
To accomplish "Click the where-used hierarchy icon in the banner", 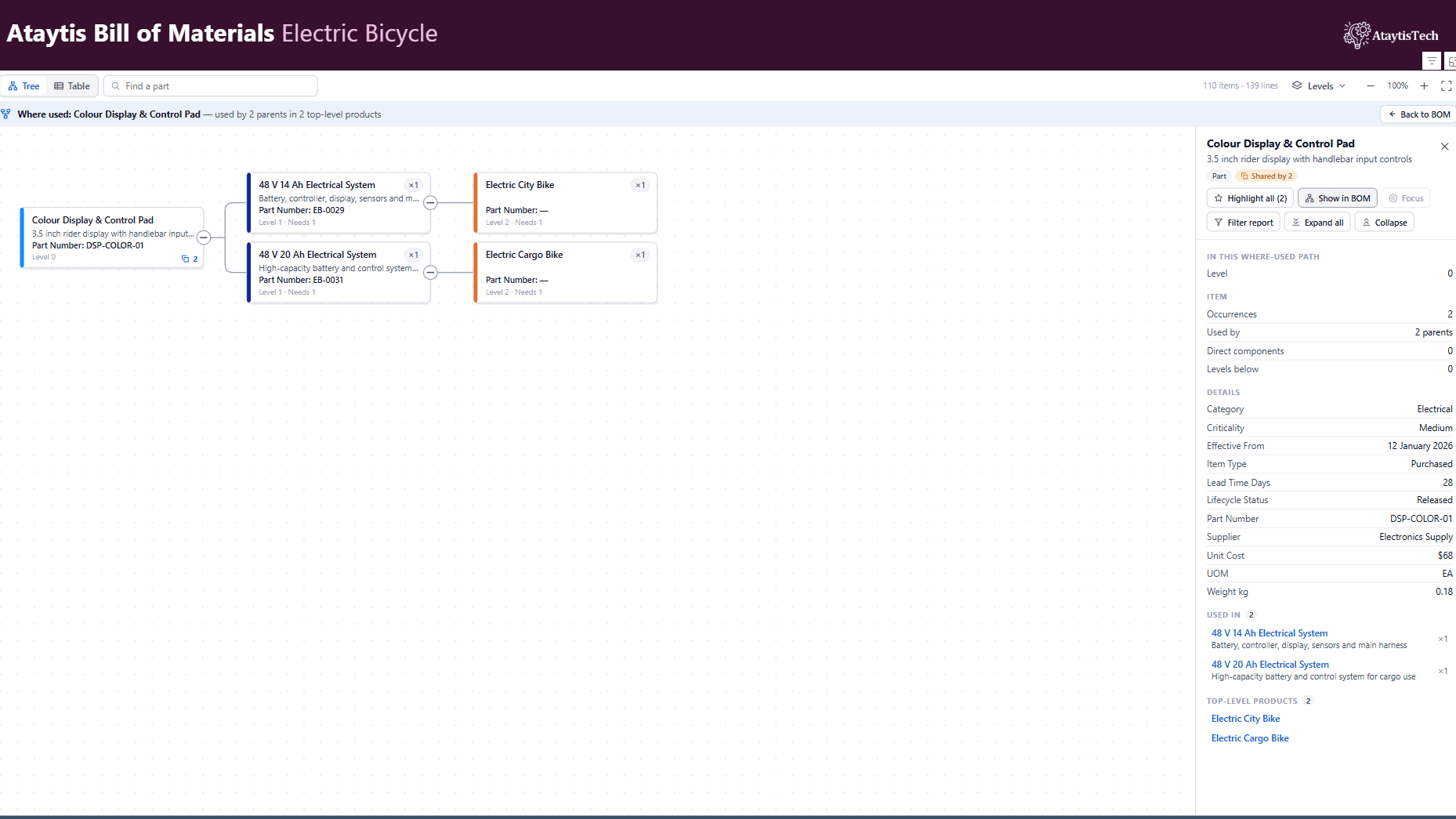I will pos(6,114).
